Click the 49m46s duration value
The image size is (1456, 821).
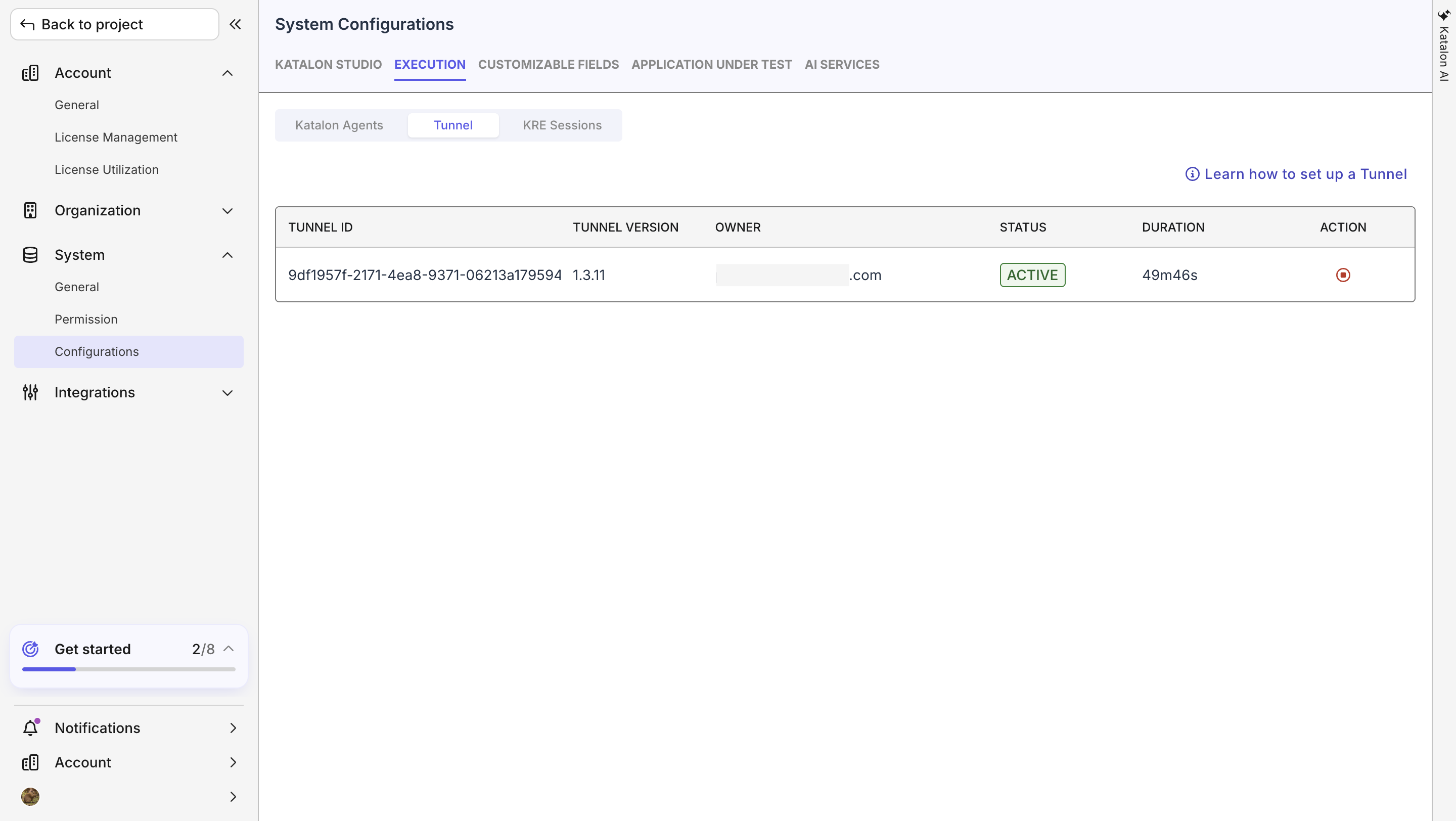pyautogui.click(x=1170, y=275)
